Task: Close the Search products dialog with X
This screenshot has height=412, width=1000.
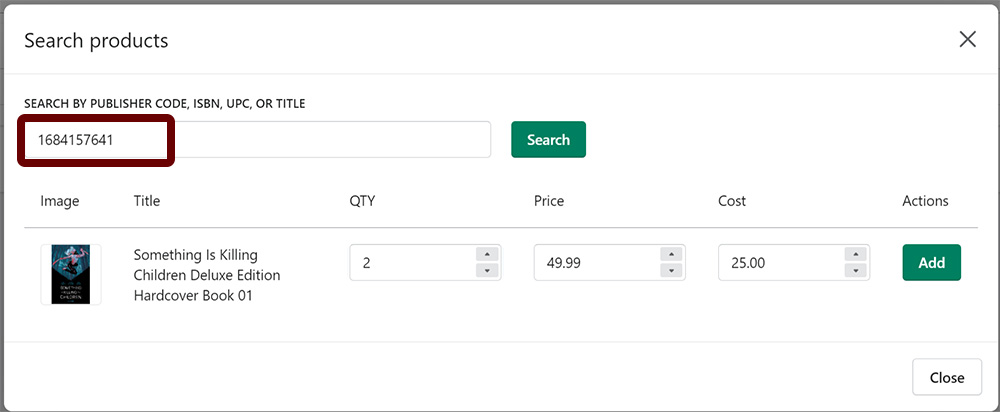Action: pos(967,40)
